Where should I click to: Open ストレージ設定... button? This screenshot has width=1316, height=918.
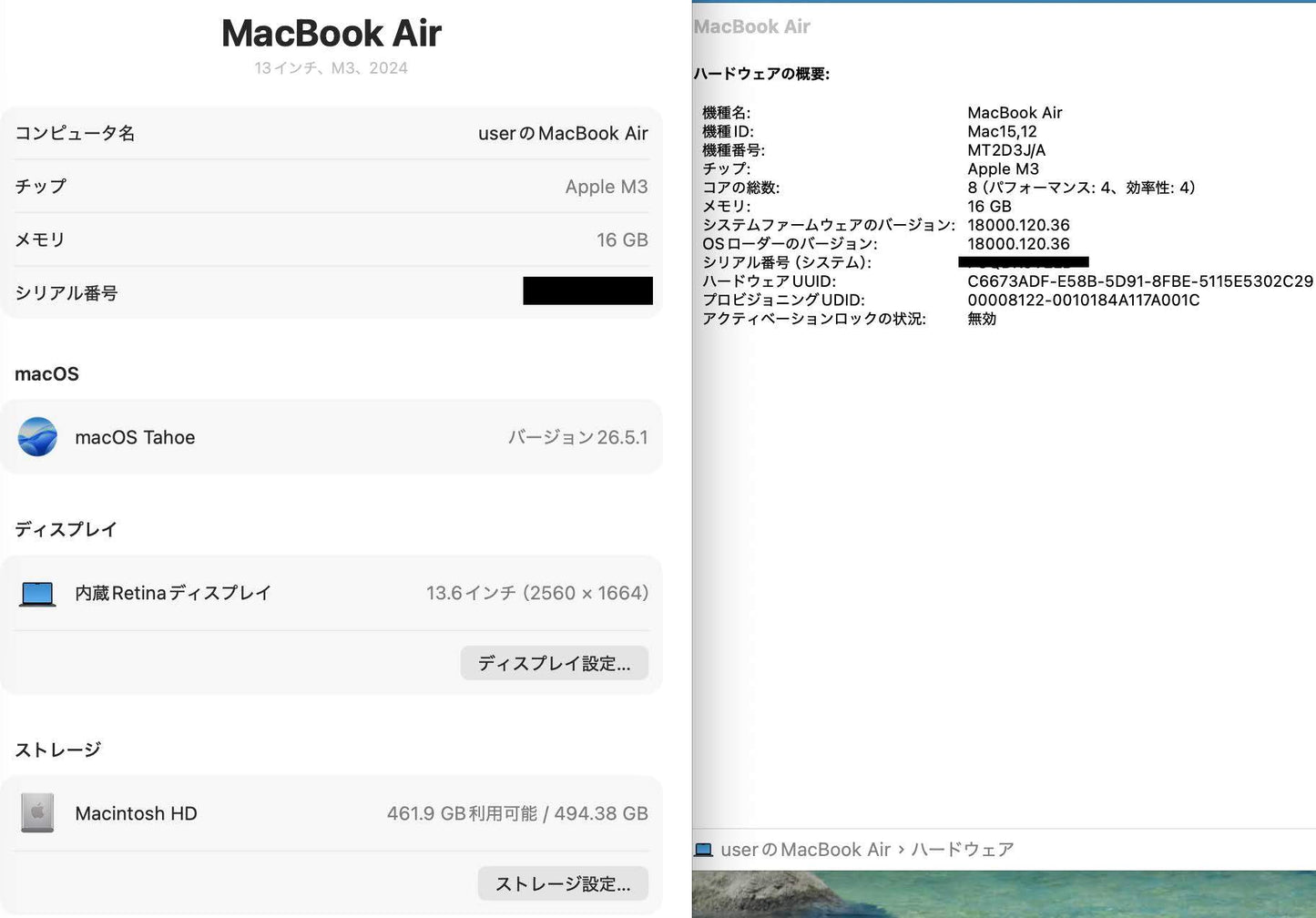tap(563, 883)
